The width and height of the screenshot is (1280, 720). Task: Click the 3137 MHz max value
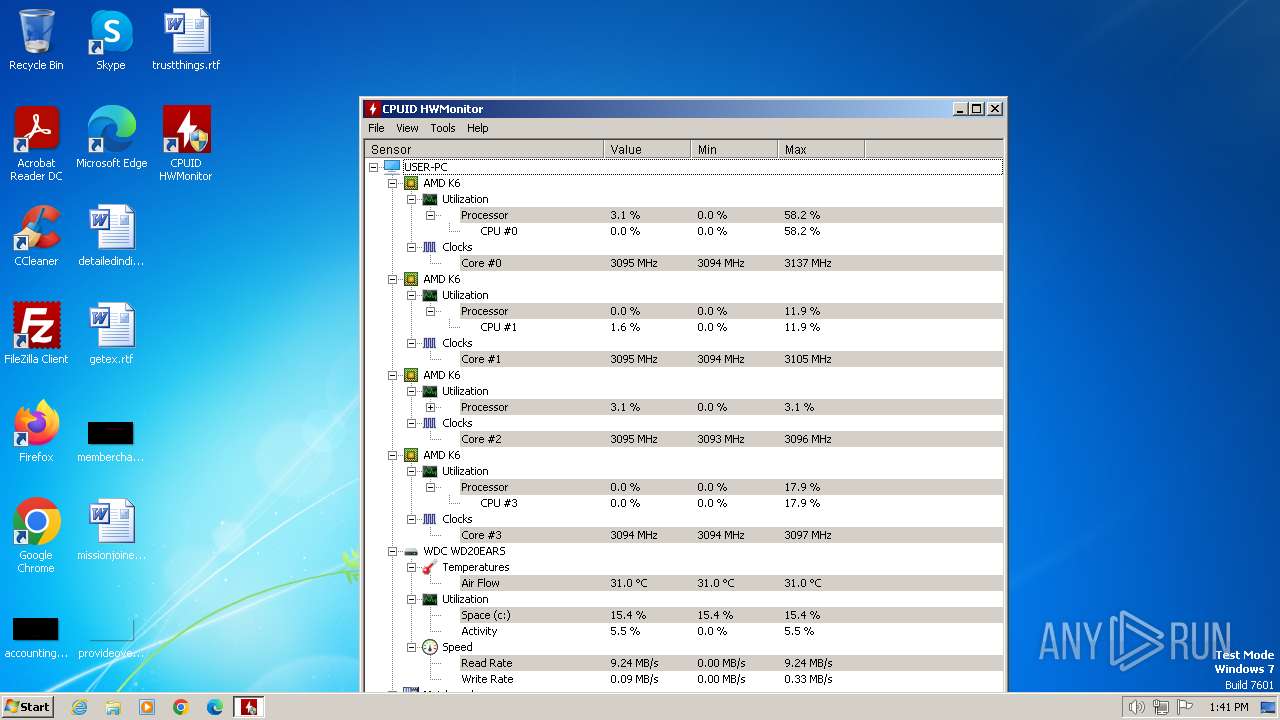[x=808, y=263]
